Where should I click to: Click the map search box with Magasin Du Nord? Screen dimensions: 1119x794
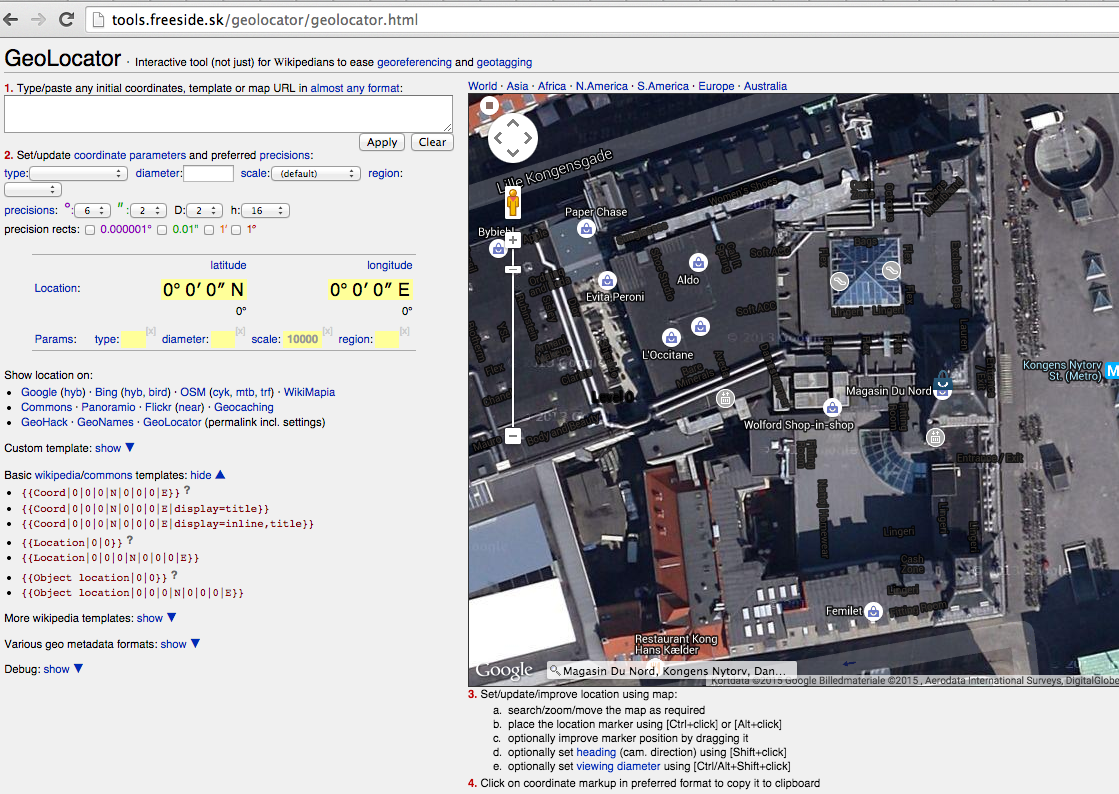pyautogui.click(x=672, y=671)
